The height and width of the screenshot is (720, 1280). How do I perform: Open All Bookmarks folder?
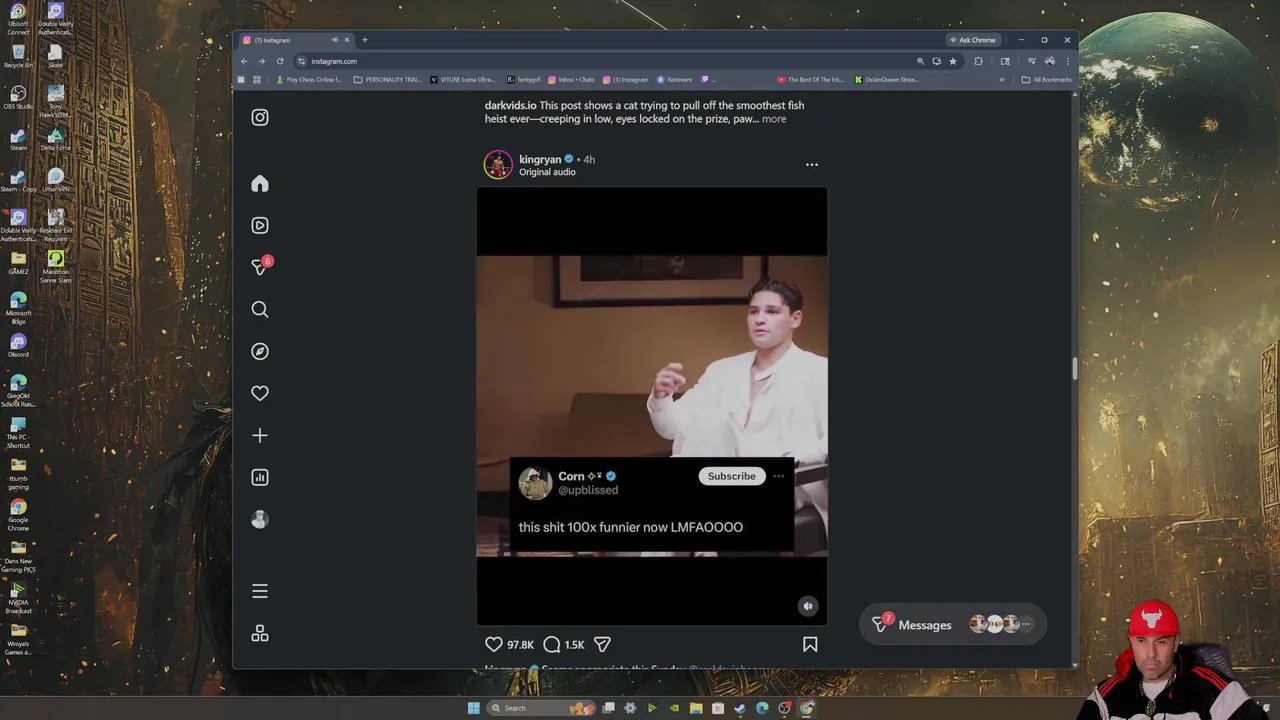click(x=1046, y=80)
